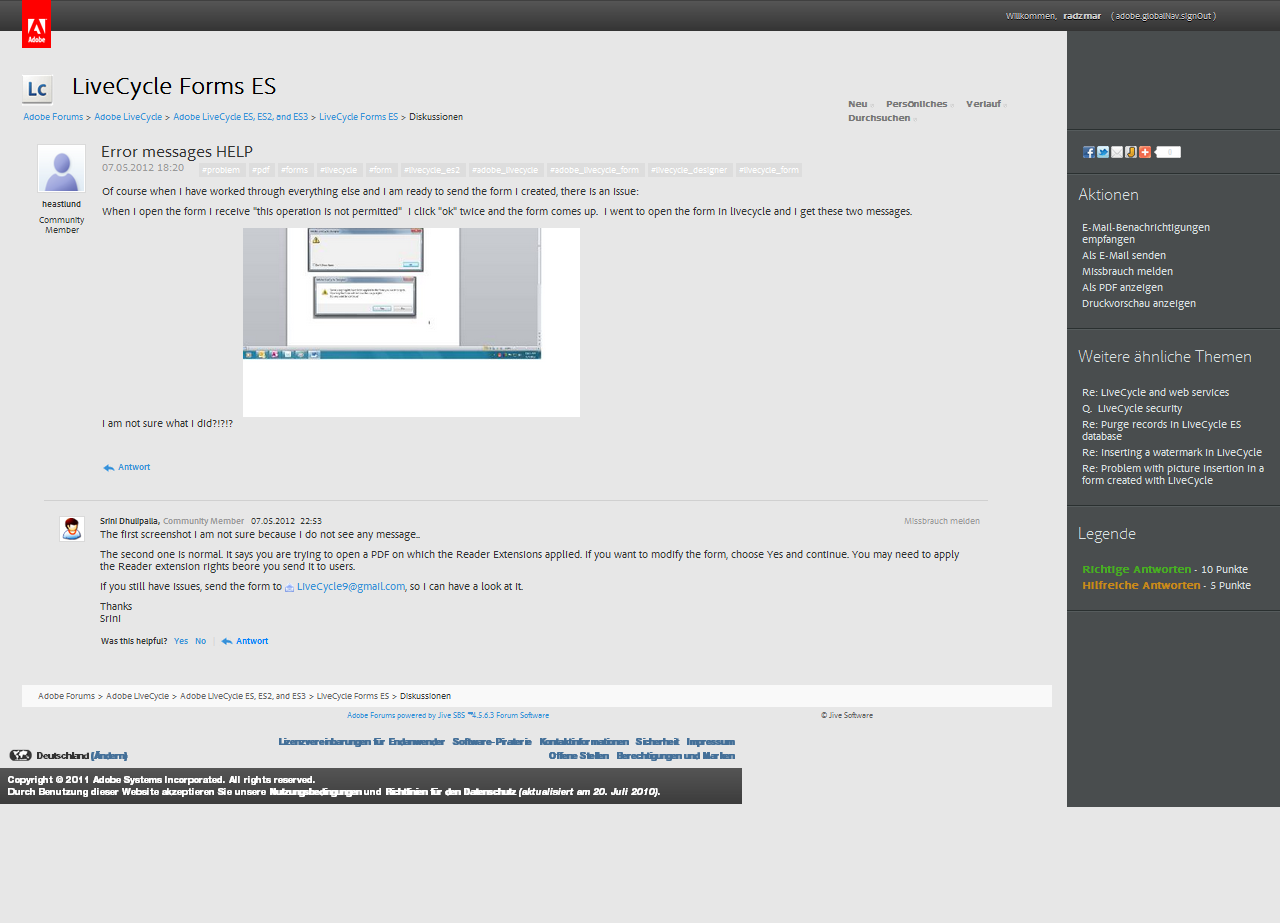Click the #livecycle tag
This screenshot has width=1280, height=923.
click(339, 170)
